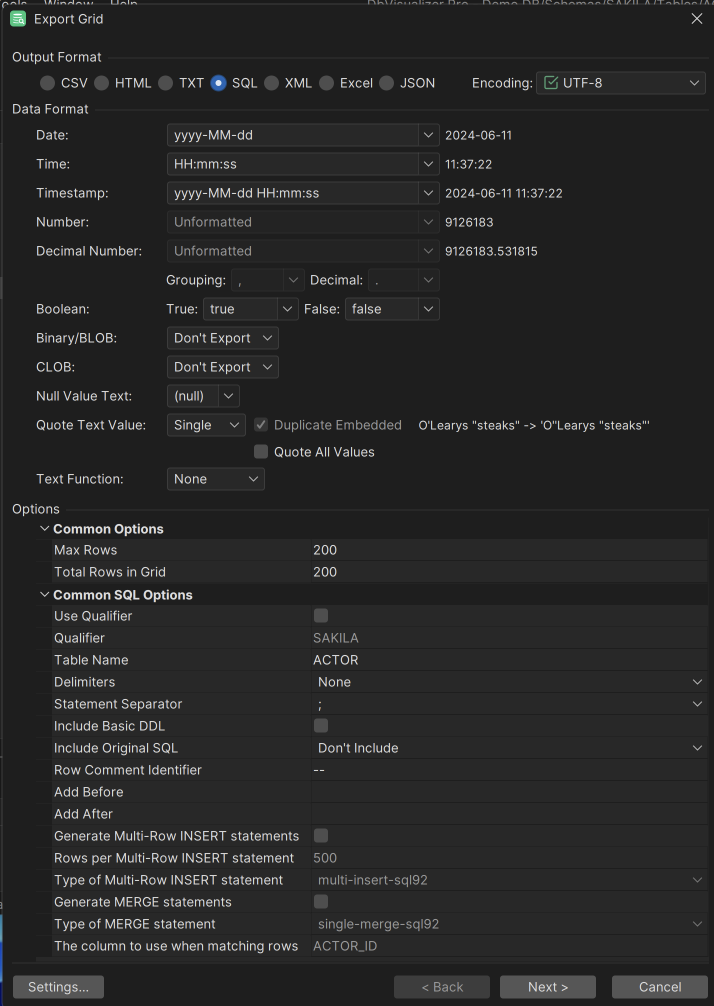Click the Export Grid dialog title icon
The image size is (714, 1006).
(x=18, y=18)
